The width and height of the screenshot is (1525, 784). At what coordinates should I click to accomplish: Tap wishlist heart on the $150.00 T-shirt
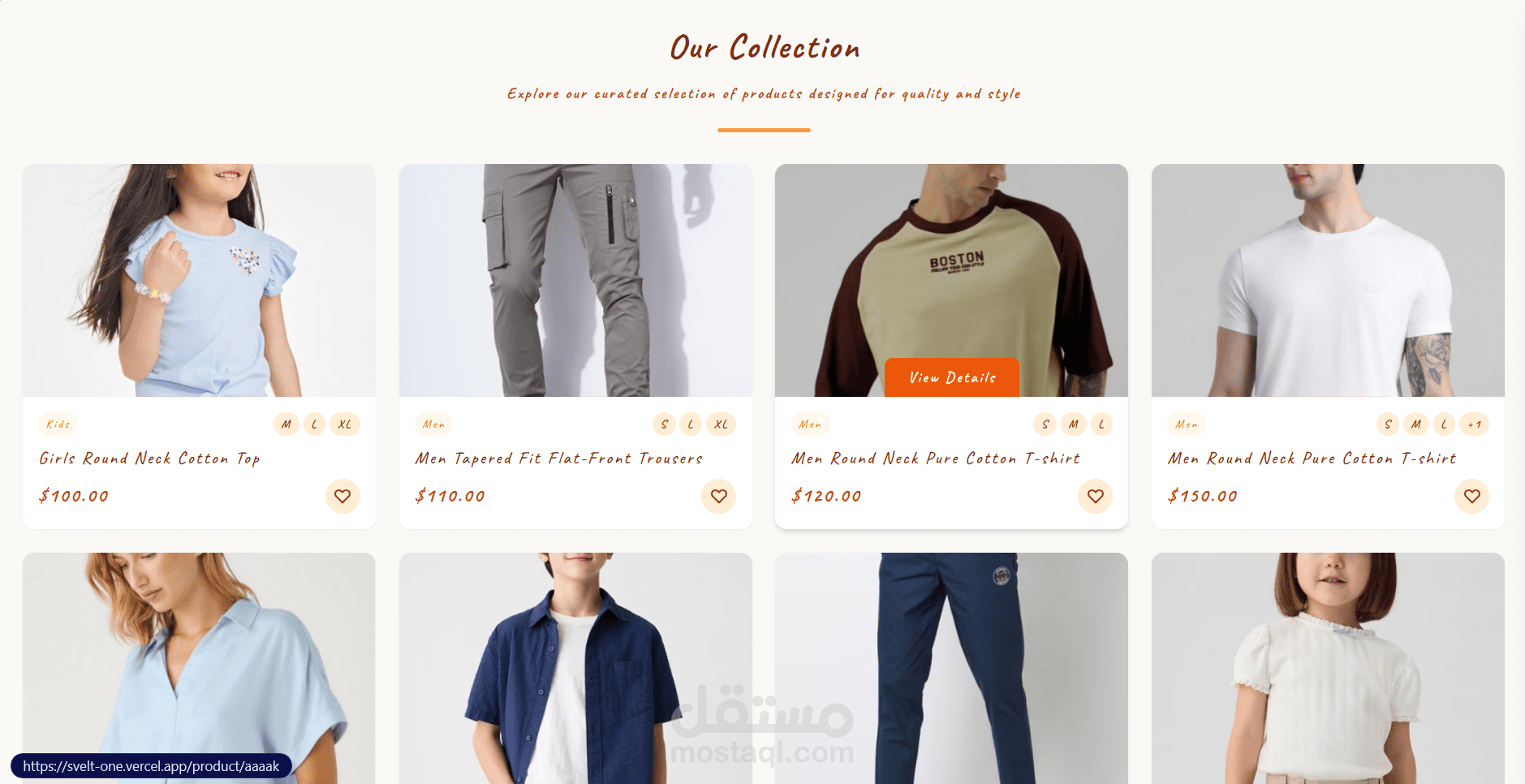point(1472,496)
